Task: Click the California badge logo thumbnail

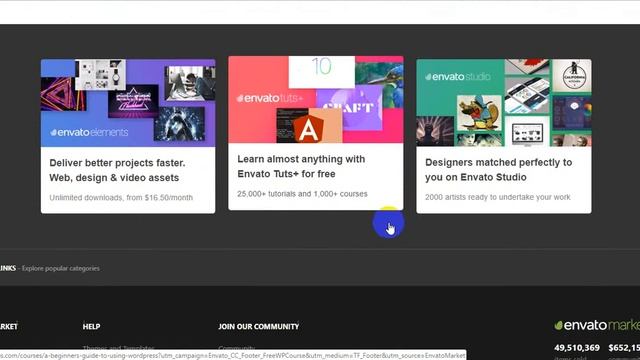Action: 571,76
